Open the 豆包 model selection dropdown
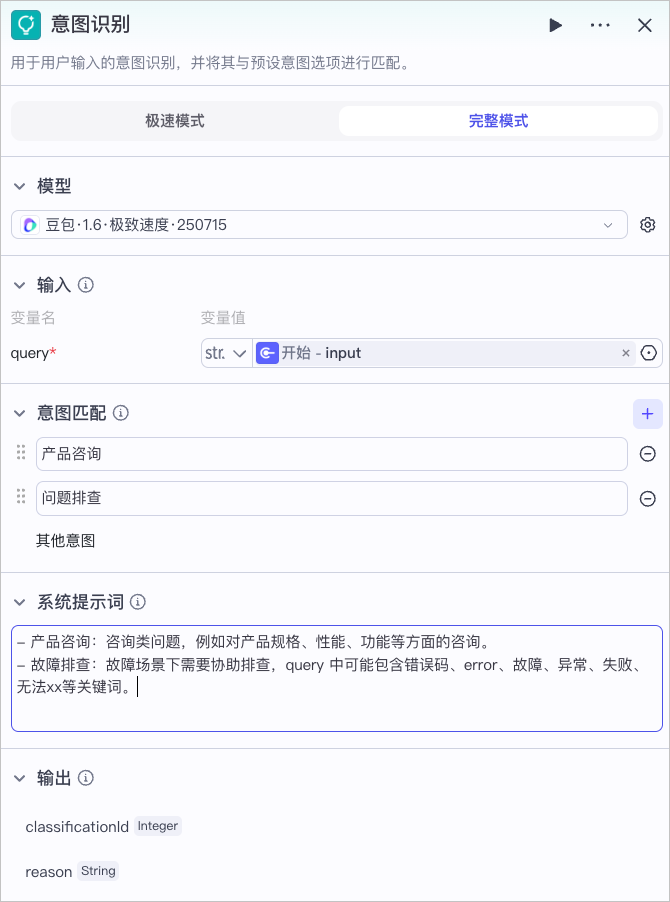This screenshot has height=902, width=670. point(319,225)
